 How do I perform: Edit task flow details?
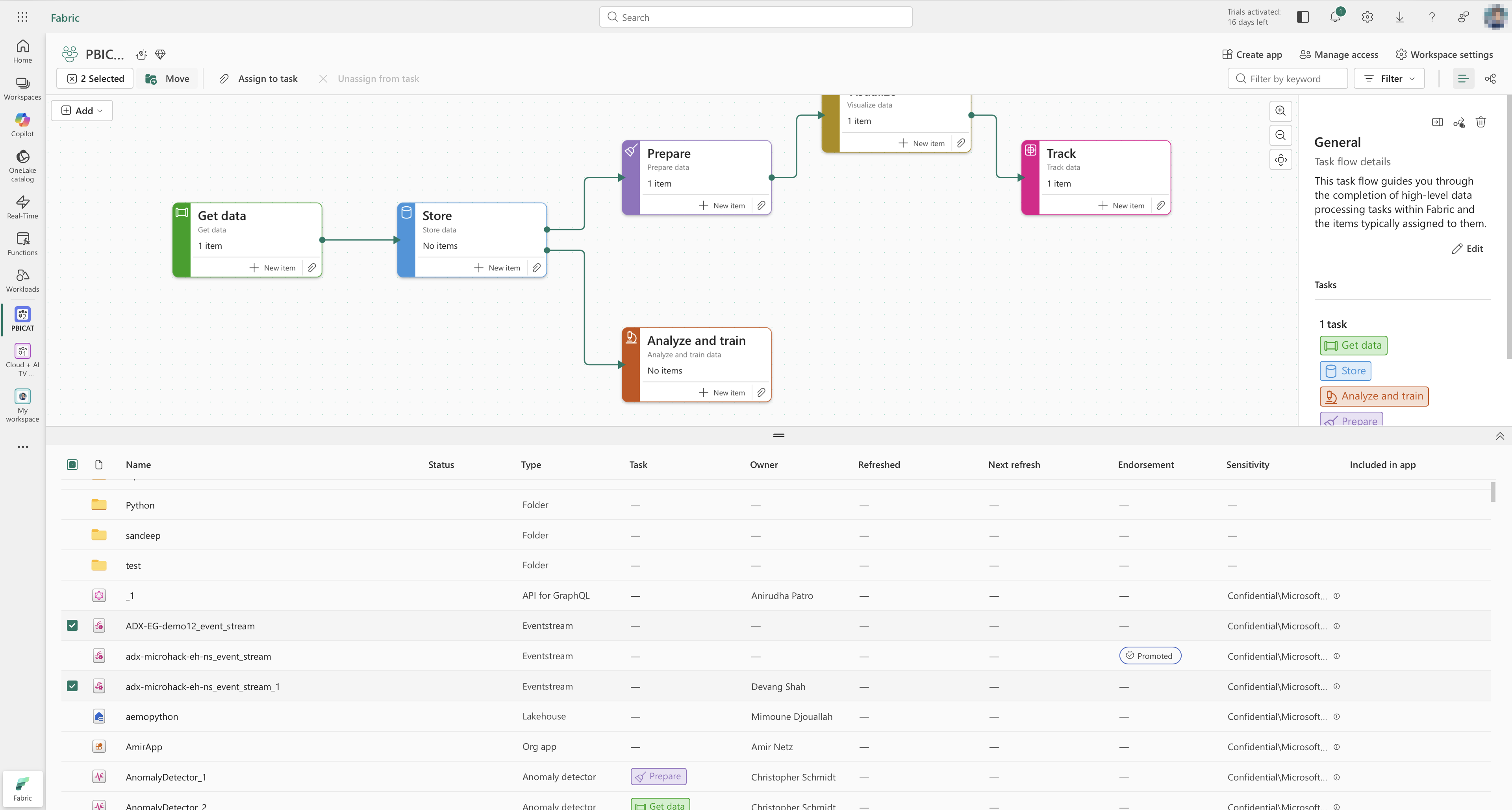coord(1468,249)
